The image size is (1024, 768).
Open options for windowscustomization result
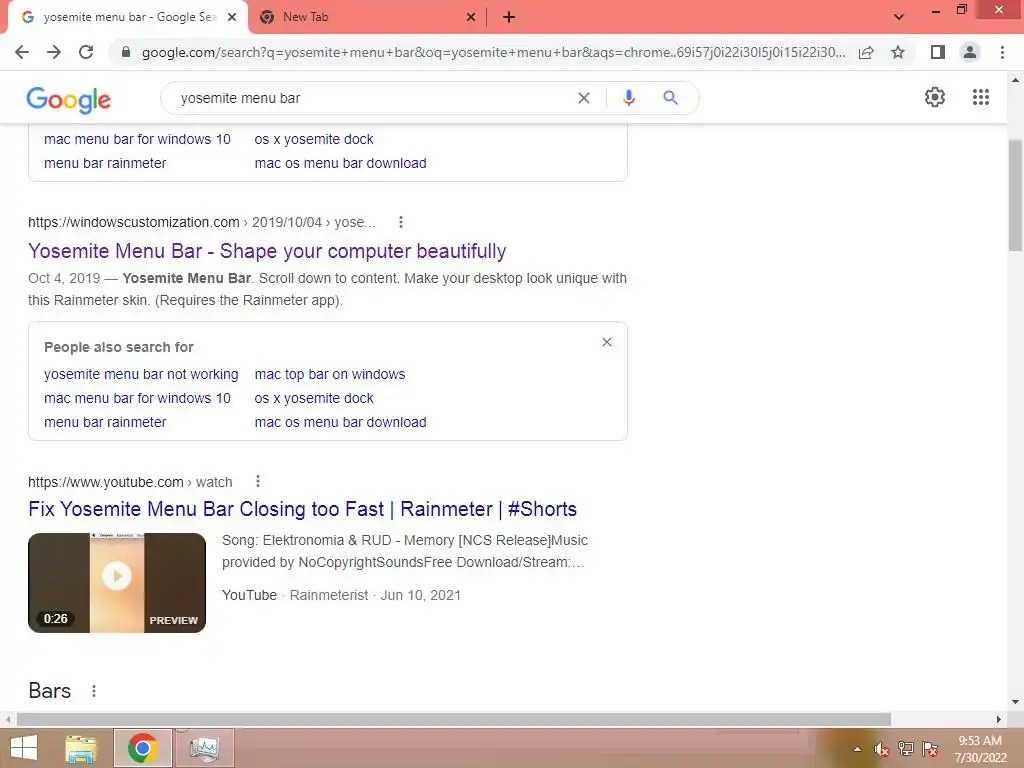pyautogui.click(x=401, y=222)
